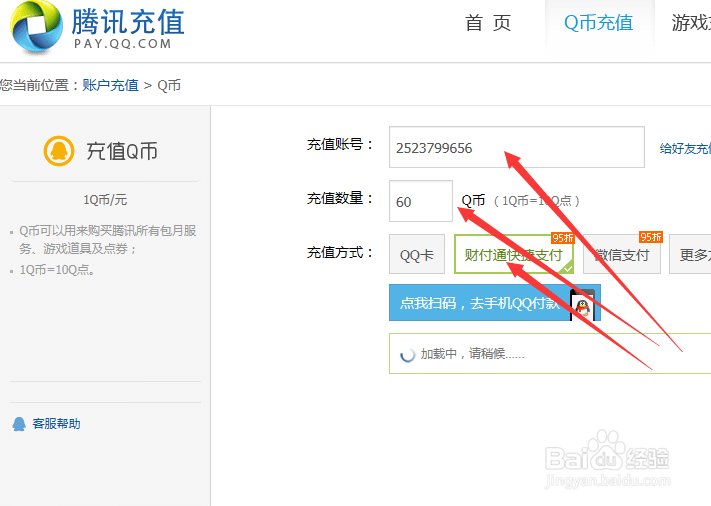Viewport: 711px width, 506px height.
Task: Select 财付通快捷支付 payment method
Action: point(514,254)
